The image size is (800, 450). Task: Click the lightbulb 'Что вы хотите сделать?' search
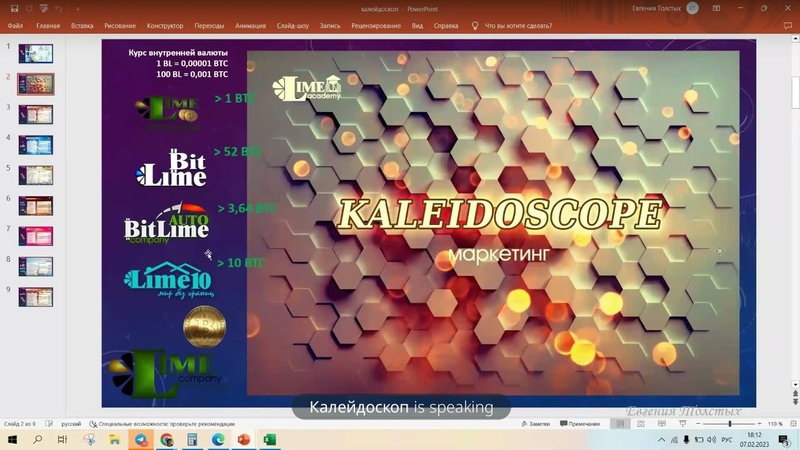[x=521, y=25]
